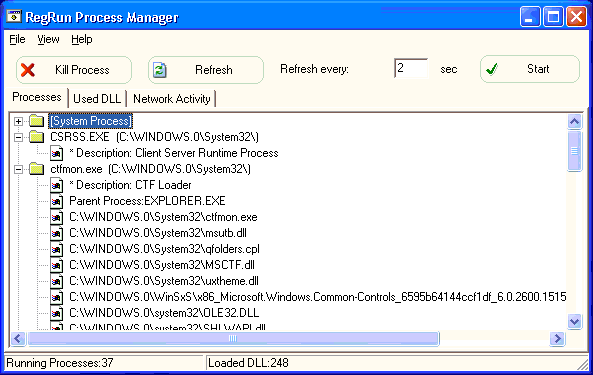This screenshot has height=375, width=593.
Task: Switch to the Used DLL tab
Action: pyautogui.click(x=97, y=99)
